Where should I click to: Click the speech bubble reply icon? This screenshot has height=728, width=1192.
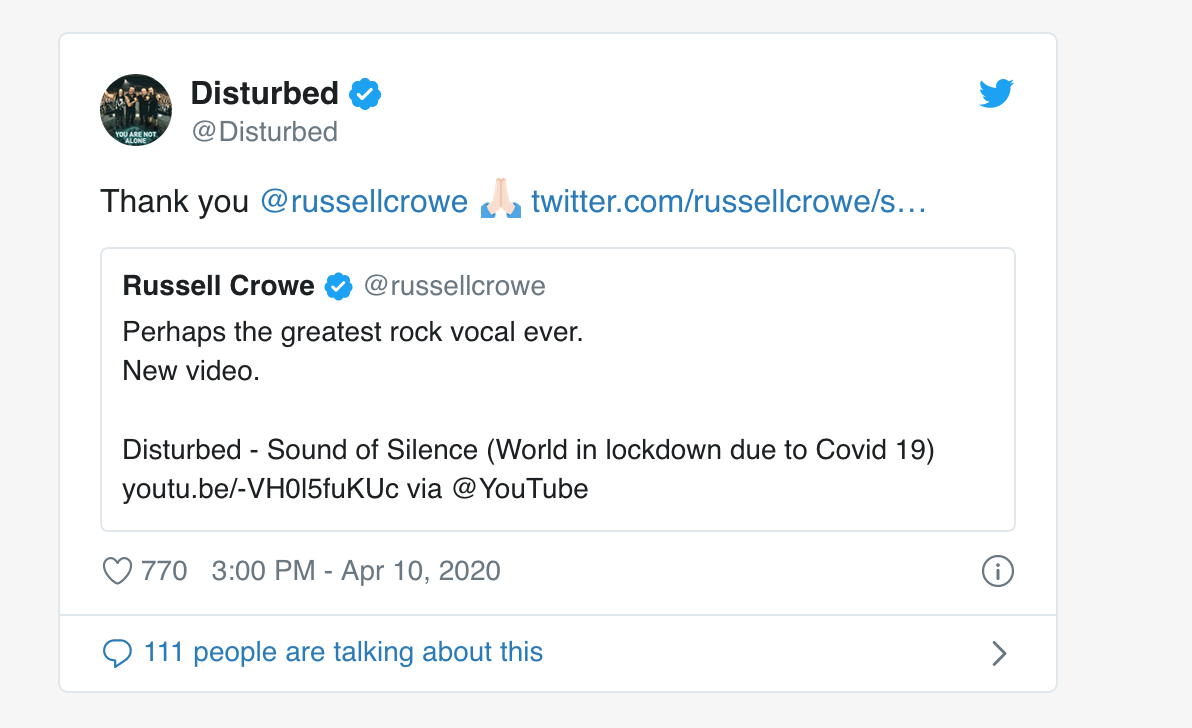[x=117, y=653]
